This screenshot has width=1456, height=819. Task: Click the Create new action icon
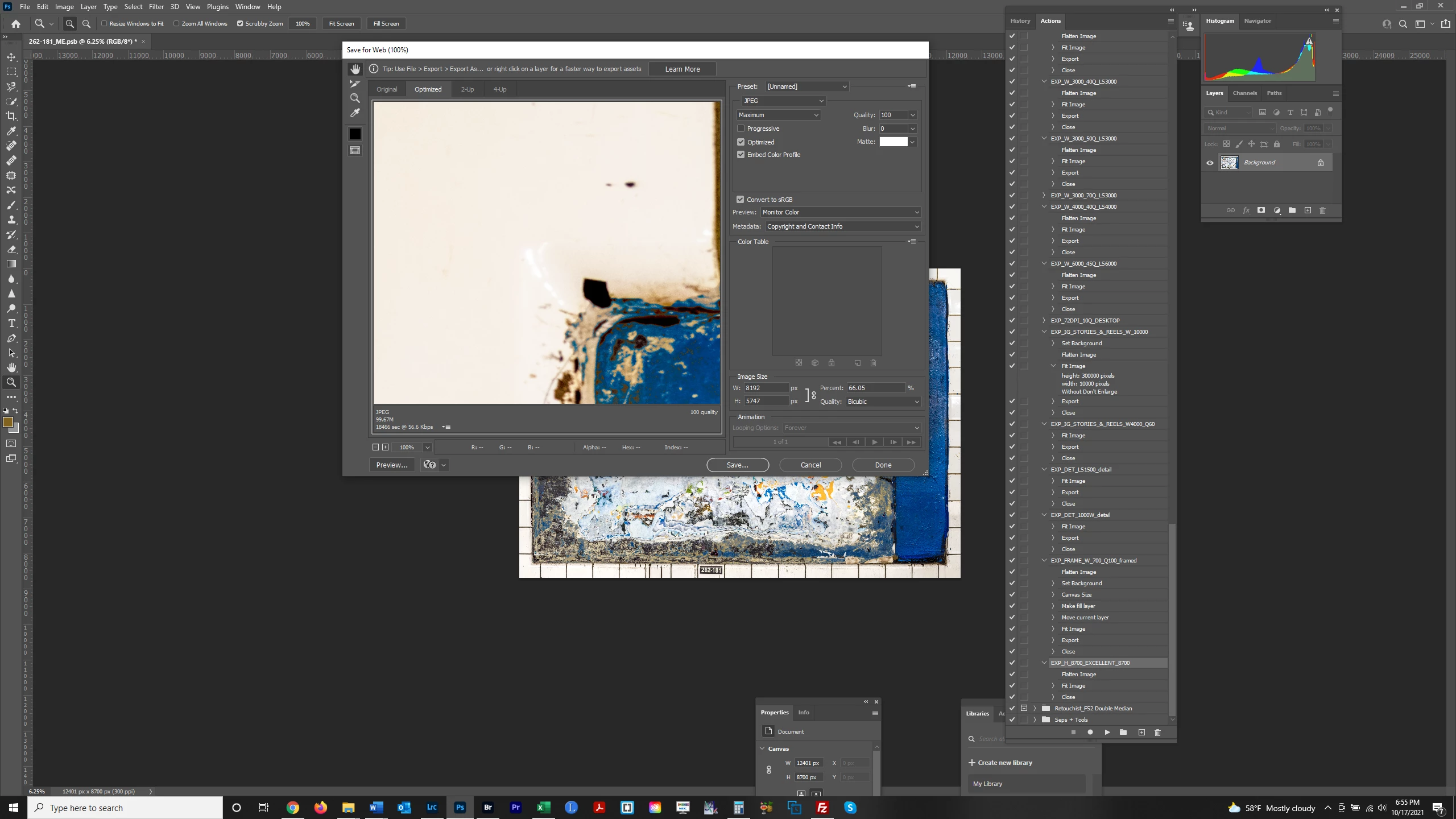[x=1141, y=733]
